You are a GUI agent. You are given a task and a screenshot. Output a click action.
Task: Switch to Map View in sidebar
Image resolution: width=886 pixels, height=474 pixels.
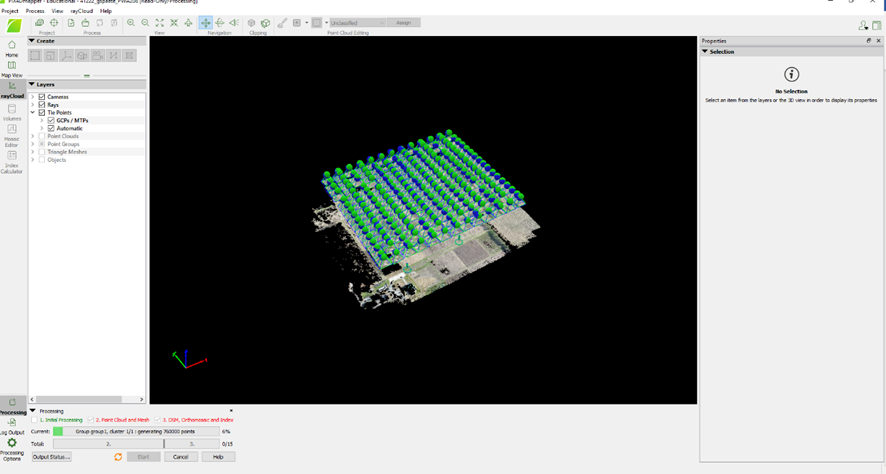[11, 69]
